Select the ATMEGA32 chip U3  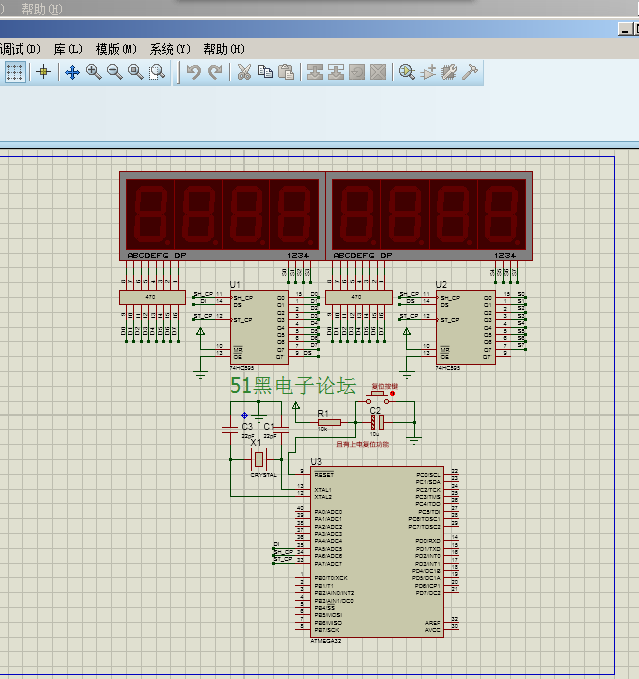375,552
